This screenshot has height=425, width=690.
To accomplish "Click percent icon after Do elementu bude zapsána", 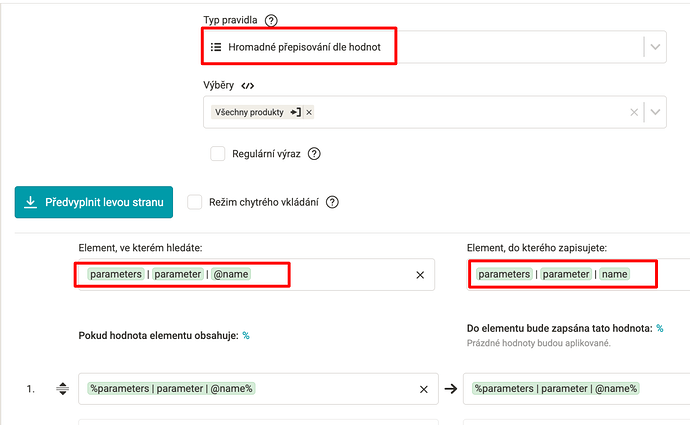I will click(660, 328).
